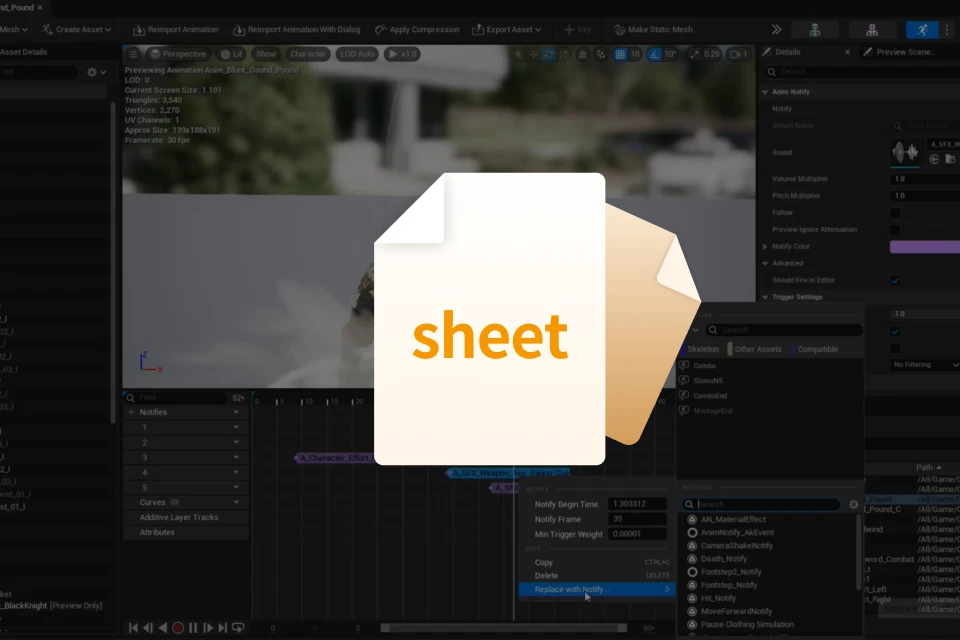Image resolution: width=960 pixels, height=640 pixels.
Task: Toggle rotation snap angle icon
Action: pos(654,55)
